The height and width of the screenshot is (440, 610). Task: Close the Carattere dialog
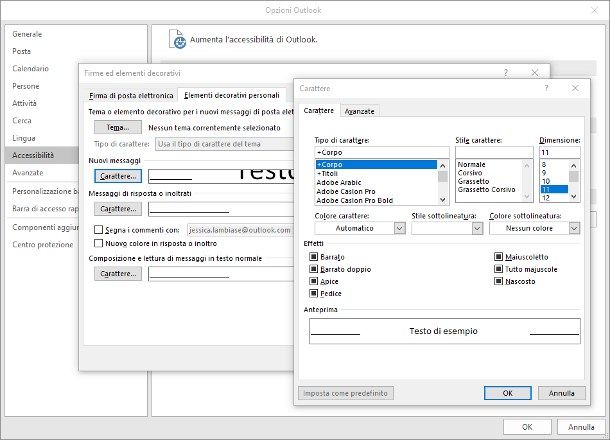coord(575,88)
